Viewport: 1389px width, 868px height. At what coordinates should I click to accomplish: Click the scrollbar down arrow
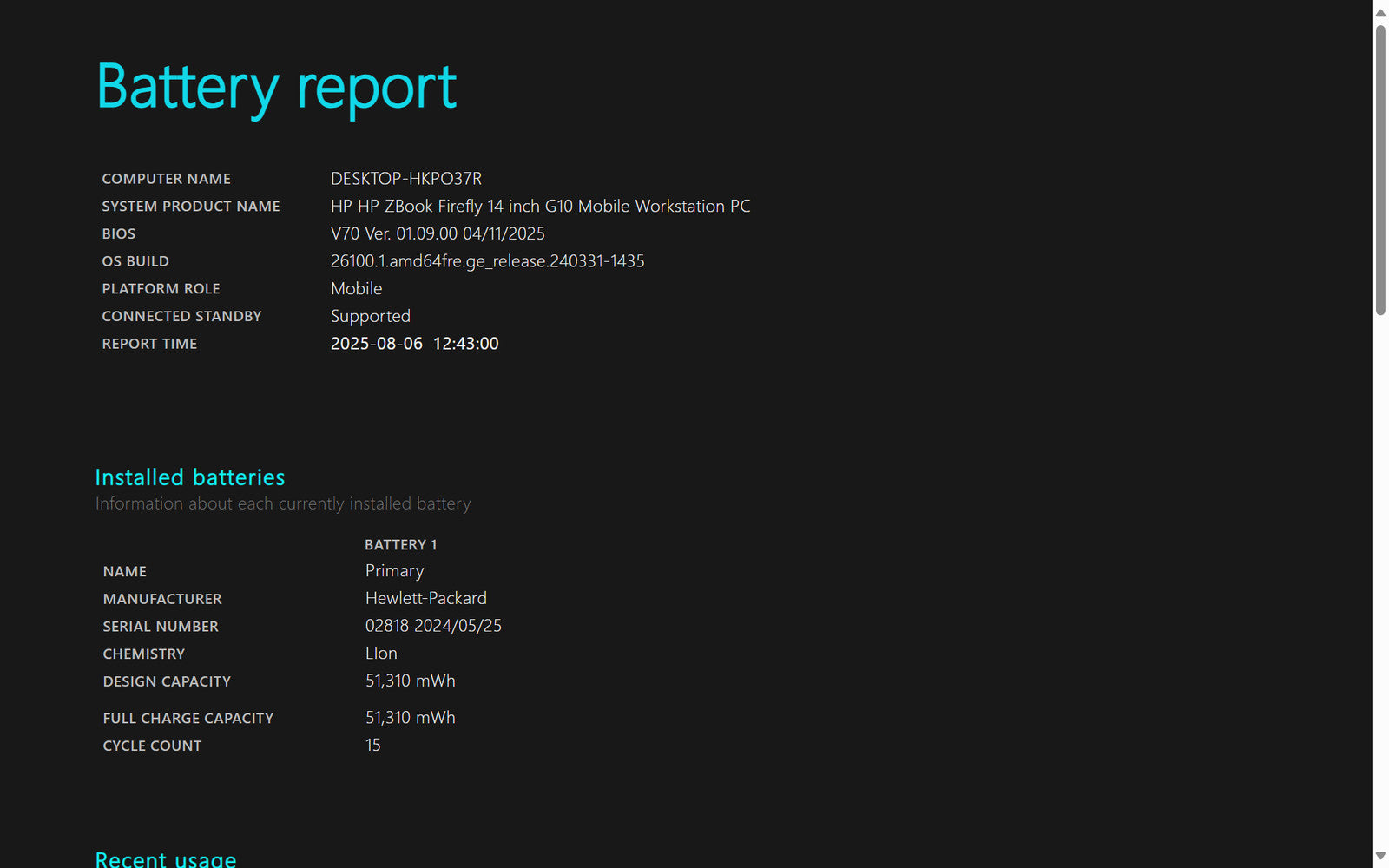pos(1380,856)
